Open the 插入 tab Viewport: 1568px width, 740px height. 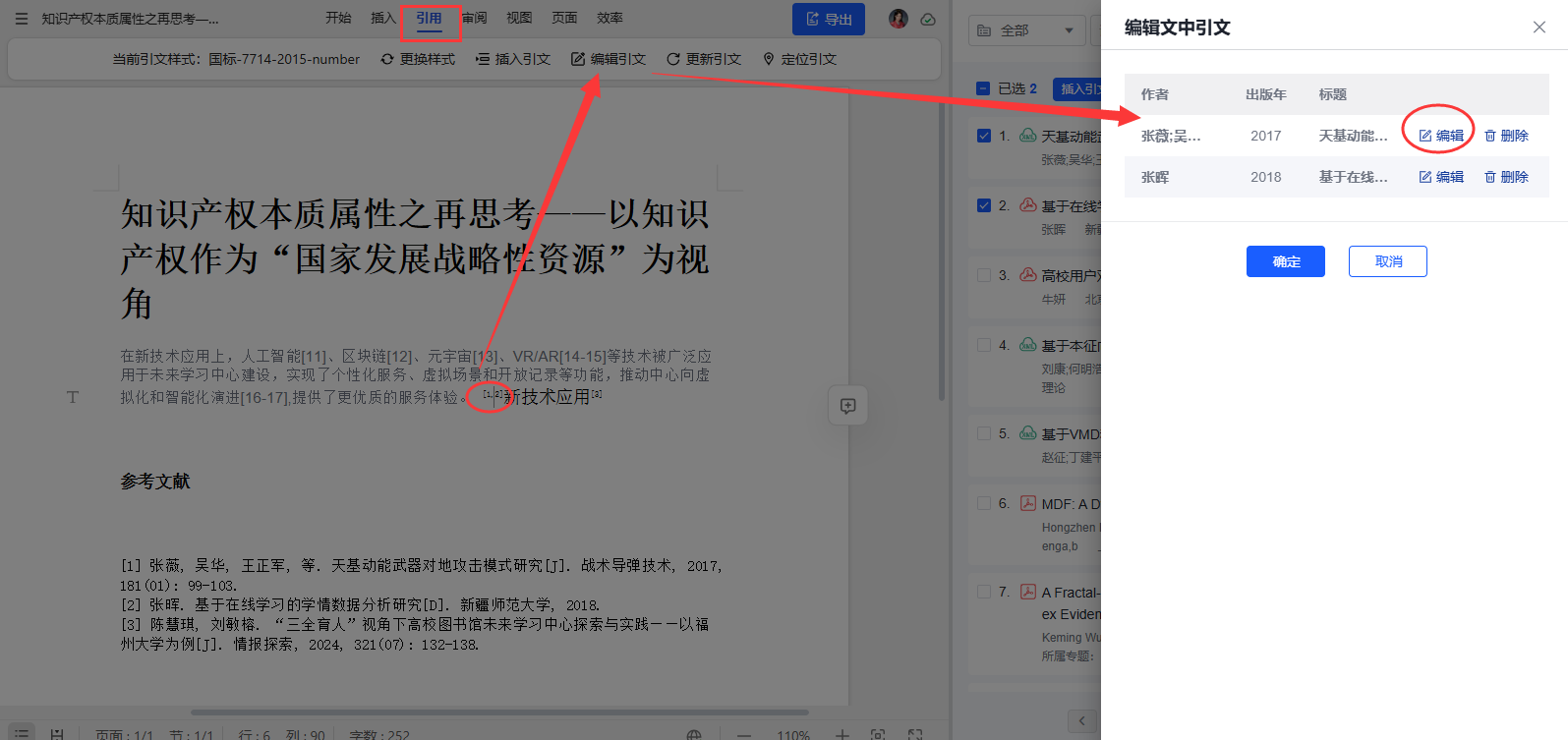pos(382,18)
